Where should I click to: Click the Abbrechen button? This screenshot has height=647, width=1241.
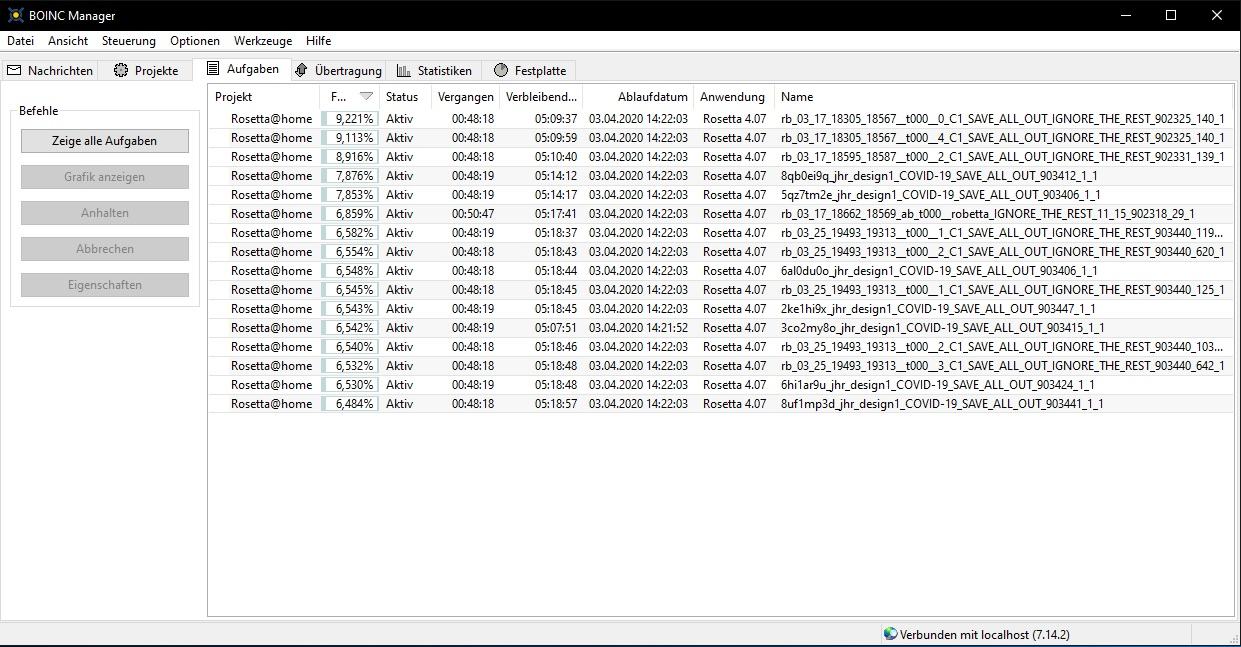coord(105,249)
